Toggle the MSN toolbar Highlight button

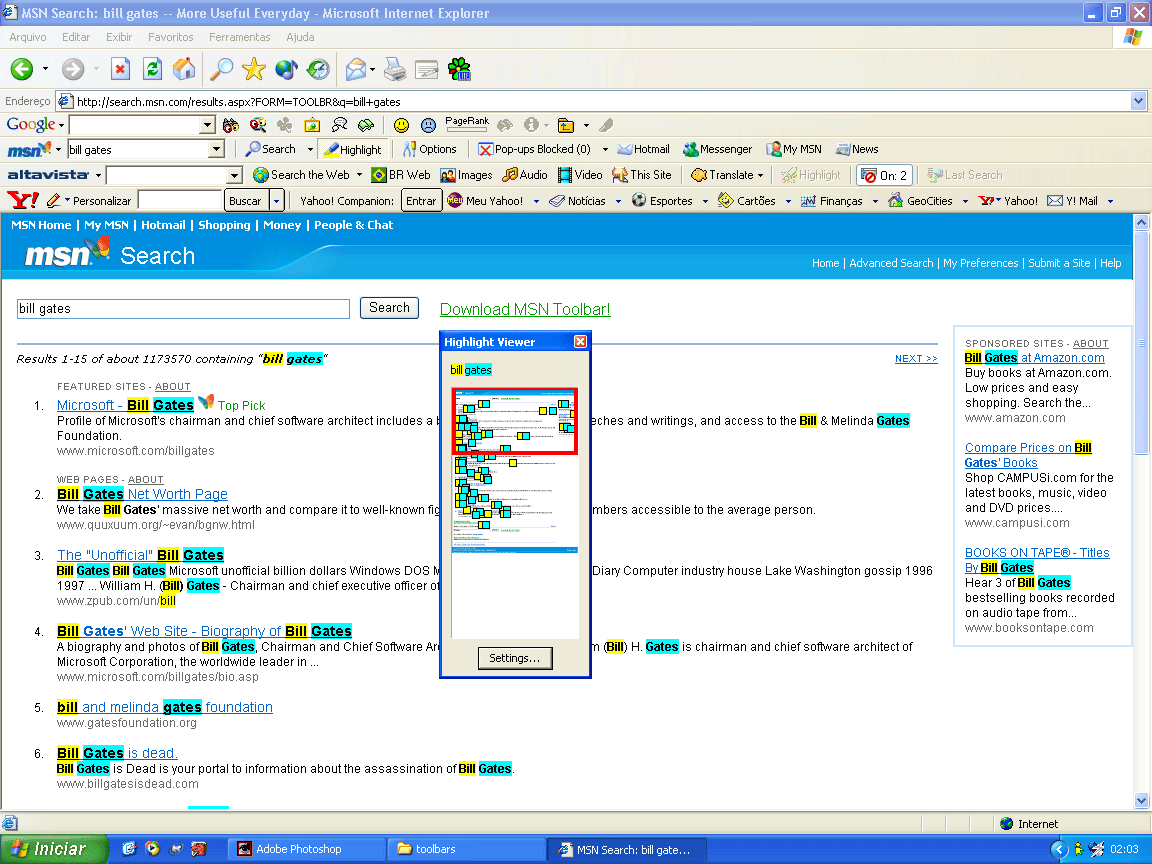(x=353, y=149)
